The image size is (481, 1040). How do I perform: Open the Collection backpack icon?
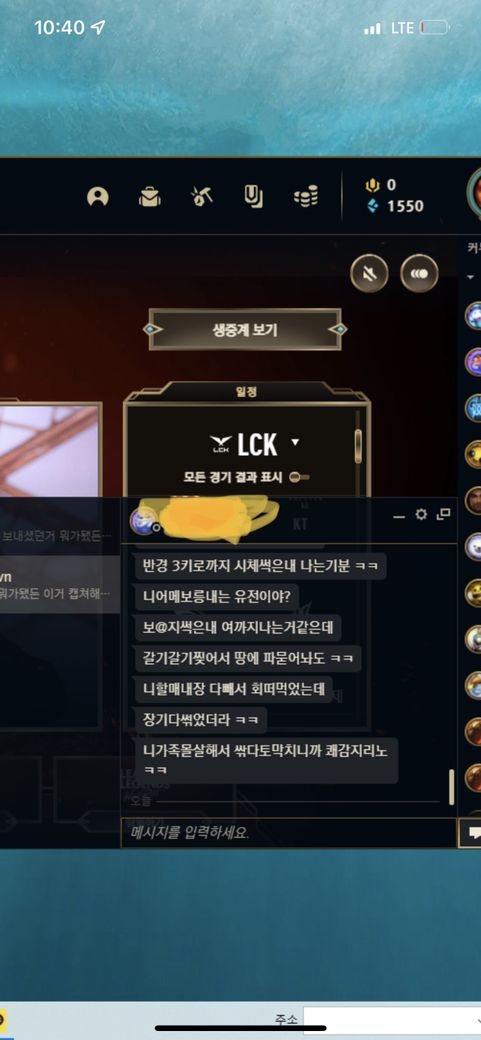149,196
